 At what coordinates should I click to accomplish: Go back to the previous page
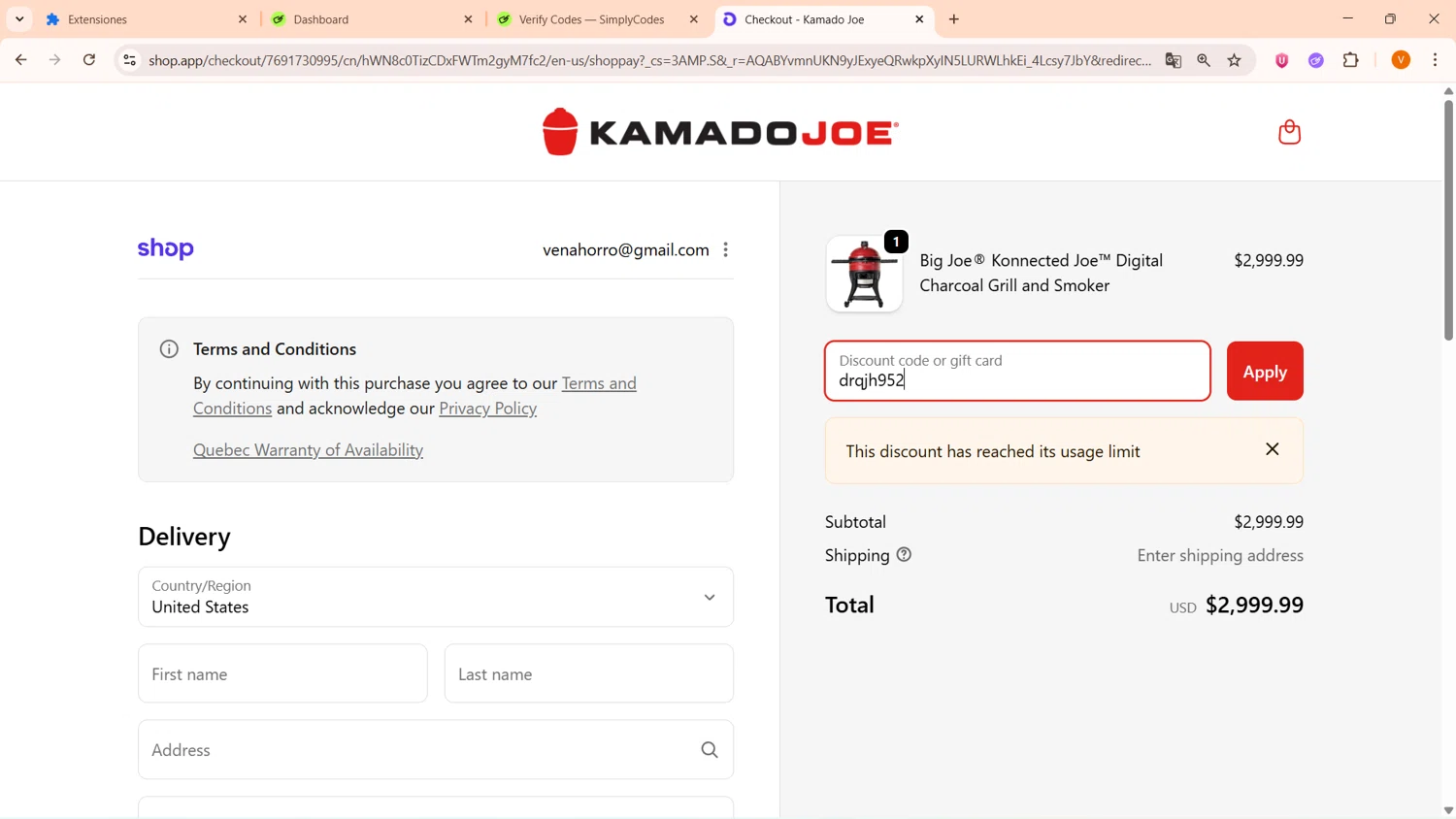[21, 60]
